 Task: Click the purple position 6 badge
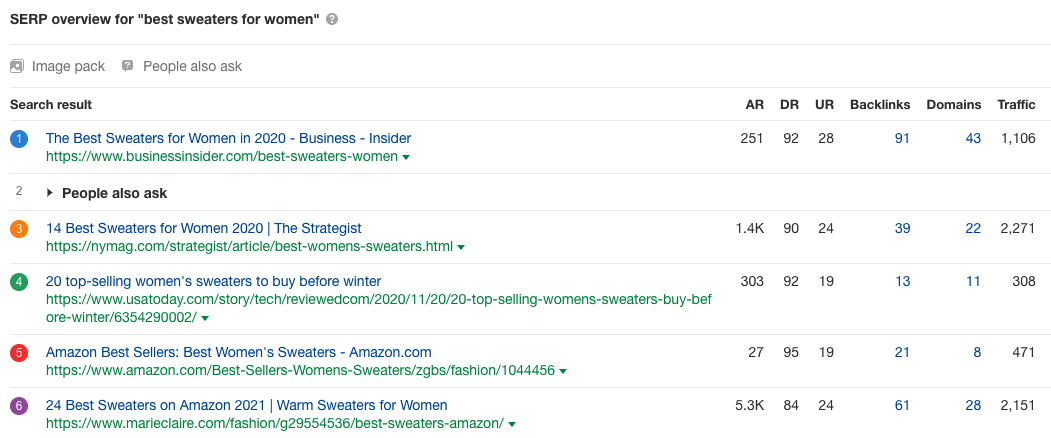tap(19, 406)
